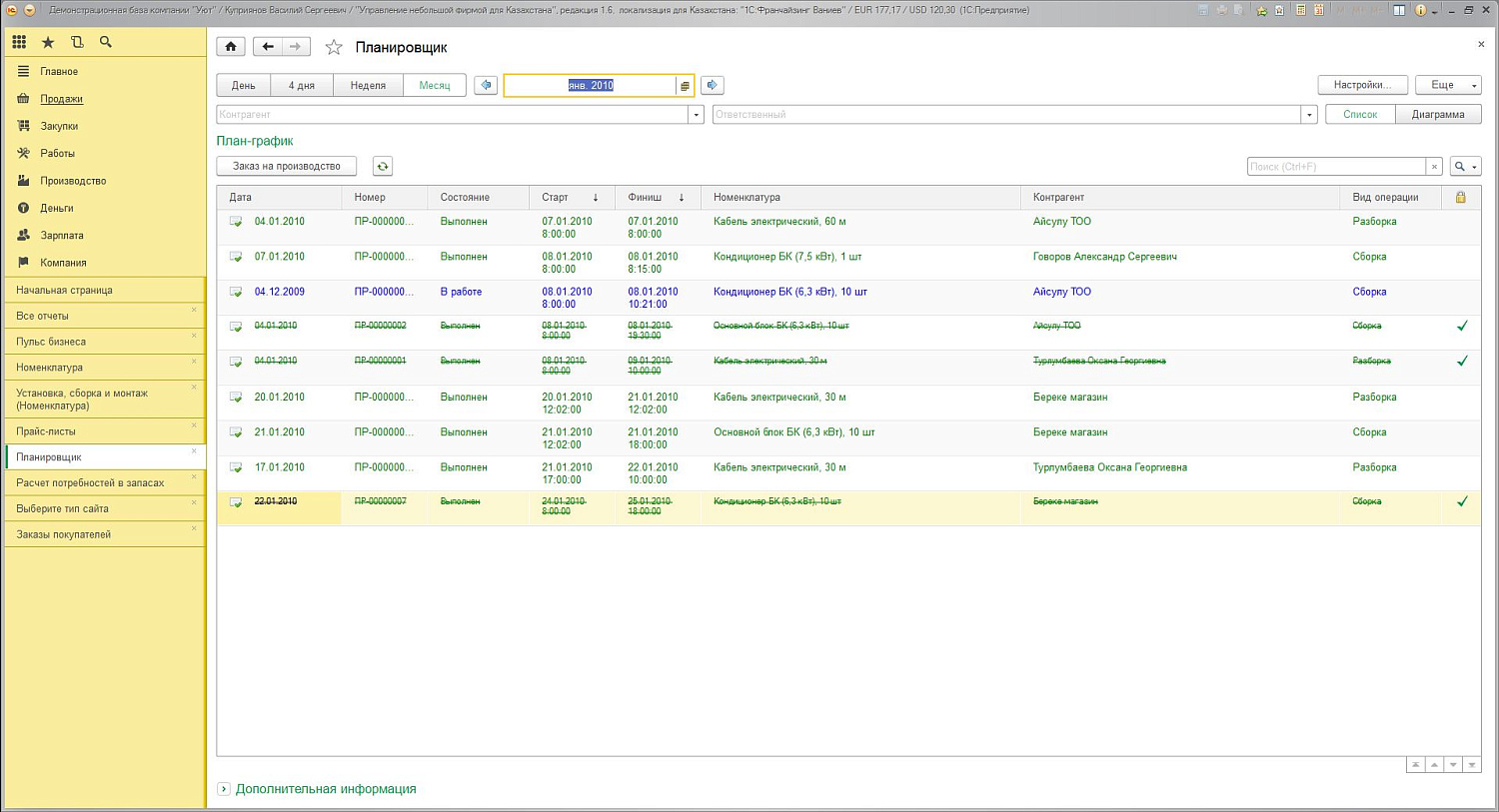Open the sections menu grid icon

[x=19, y=42]
